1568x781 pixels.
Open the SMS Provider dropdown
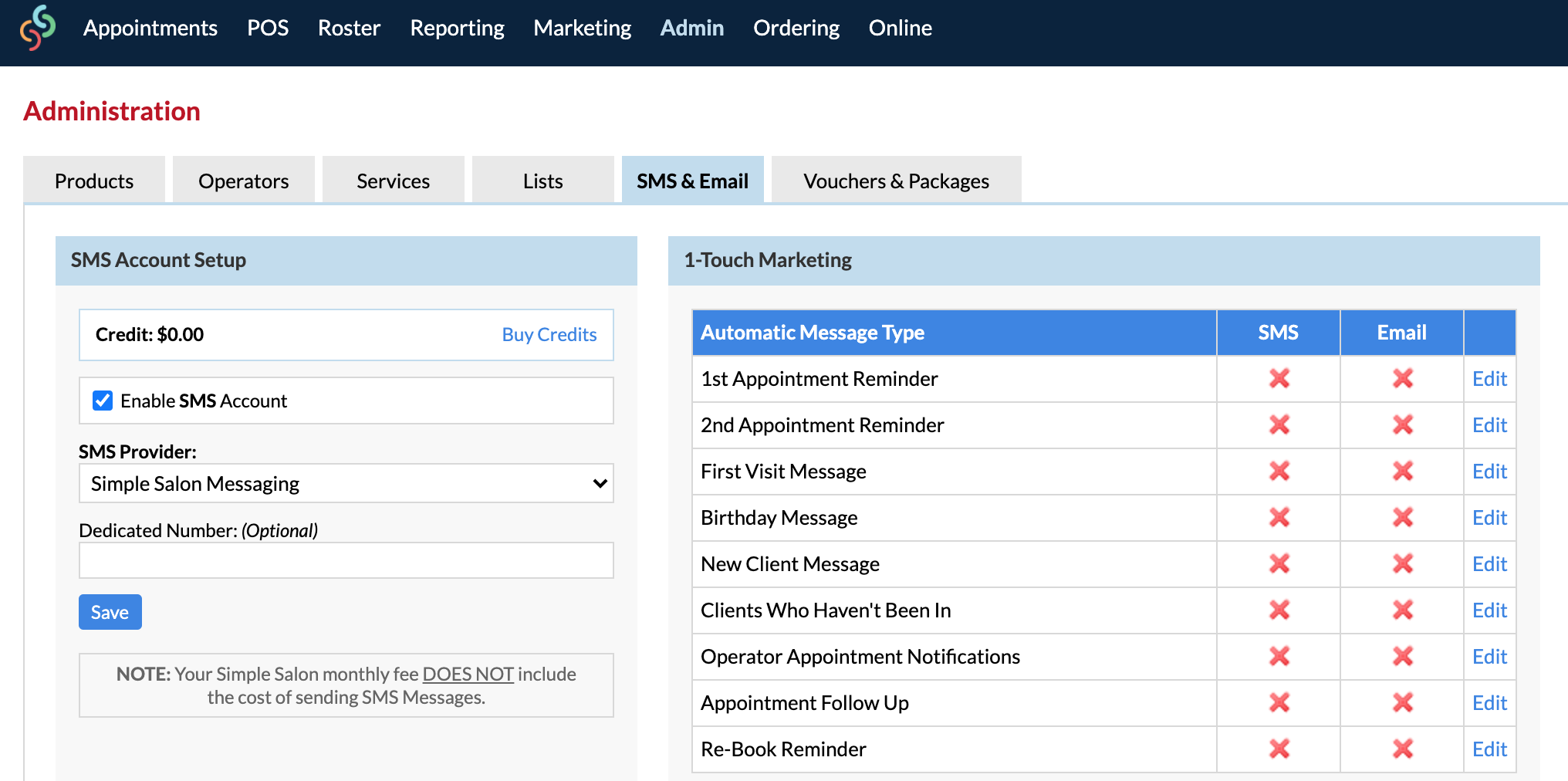click(346, 483)
